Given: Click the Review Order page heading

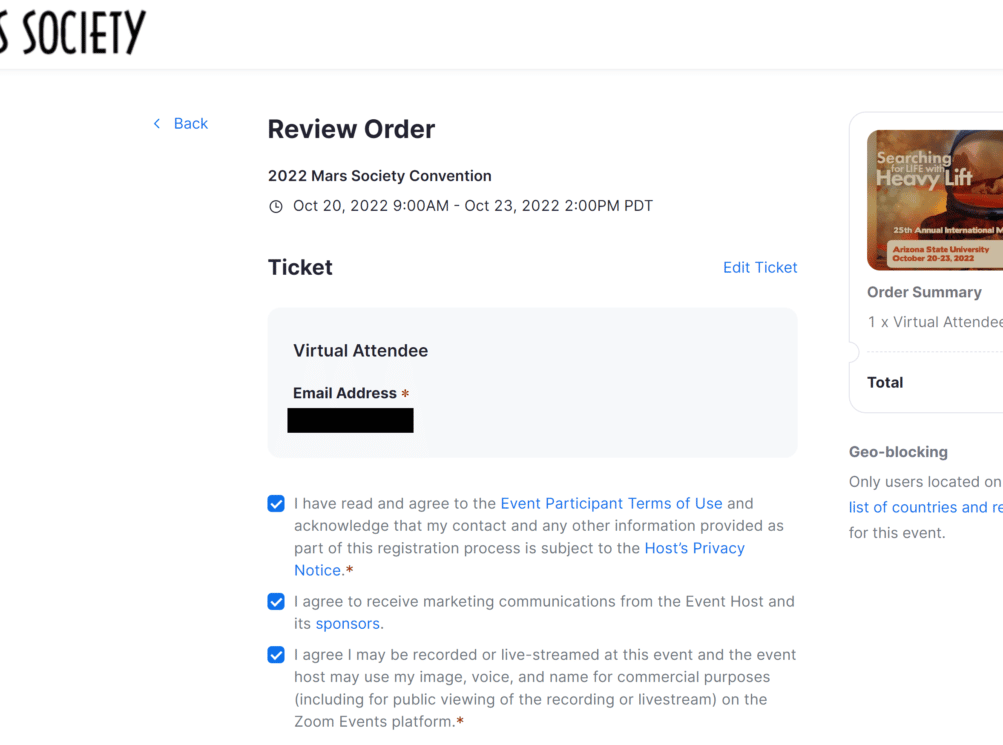Looking at the screenshot, I should click(351, 129).
